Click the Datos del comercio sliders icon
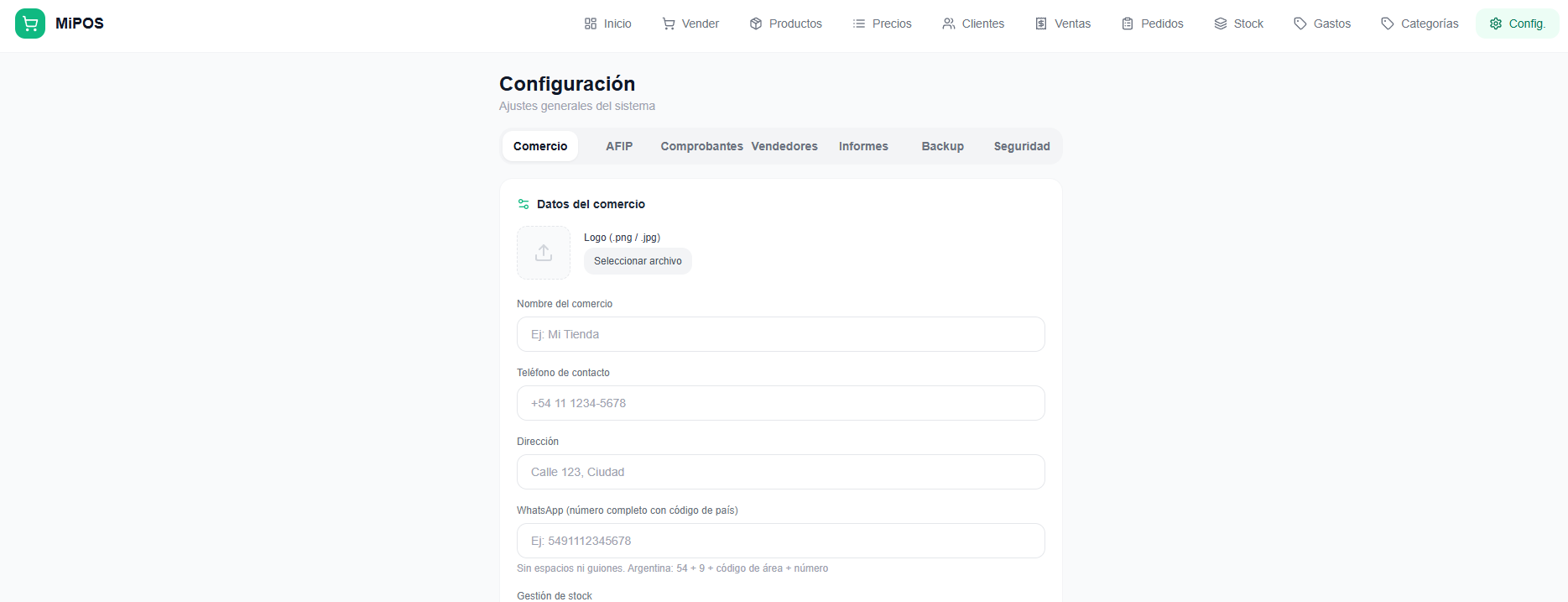Screen dimensions: 1568x602 tap(524, 204)
